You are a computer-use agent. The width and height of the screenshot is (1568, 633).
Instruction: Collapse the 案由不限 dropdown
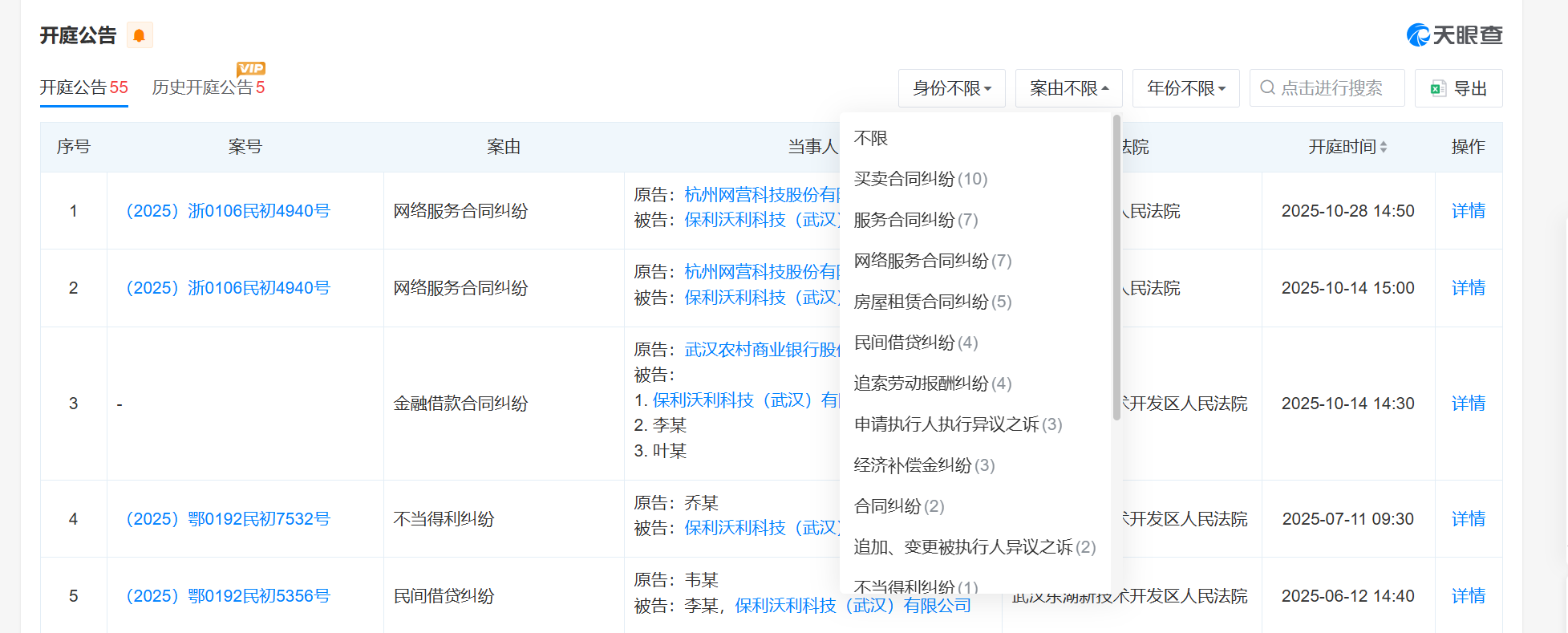tap(1068, 88)
